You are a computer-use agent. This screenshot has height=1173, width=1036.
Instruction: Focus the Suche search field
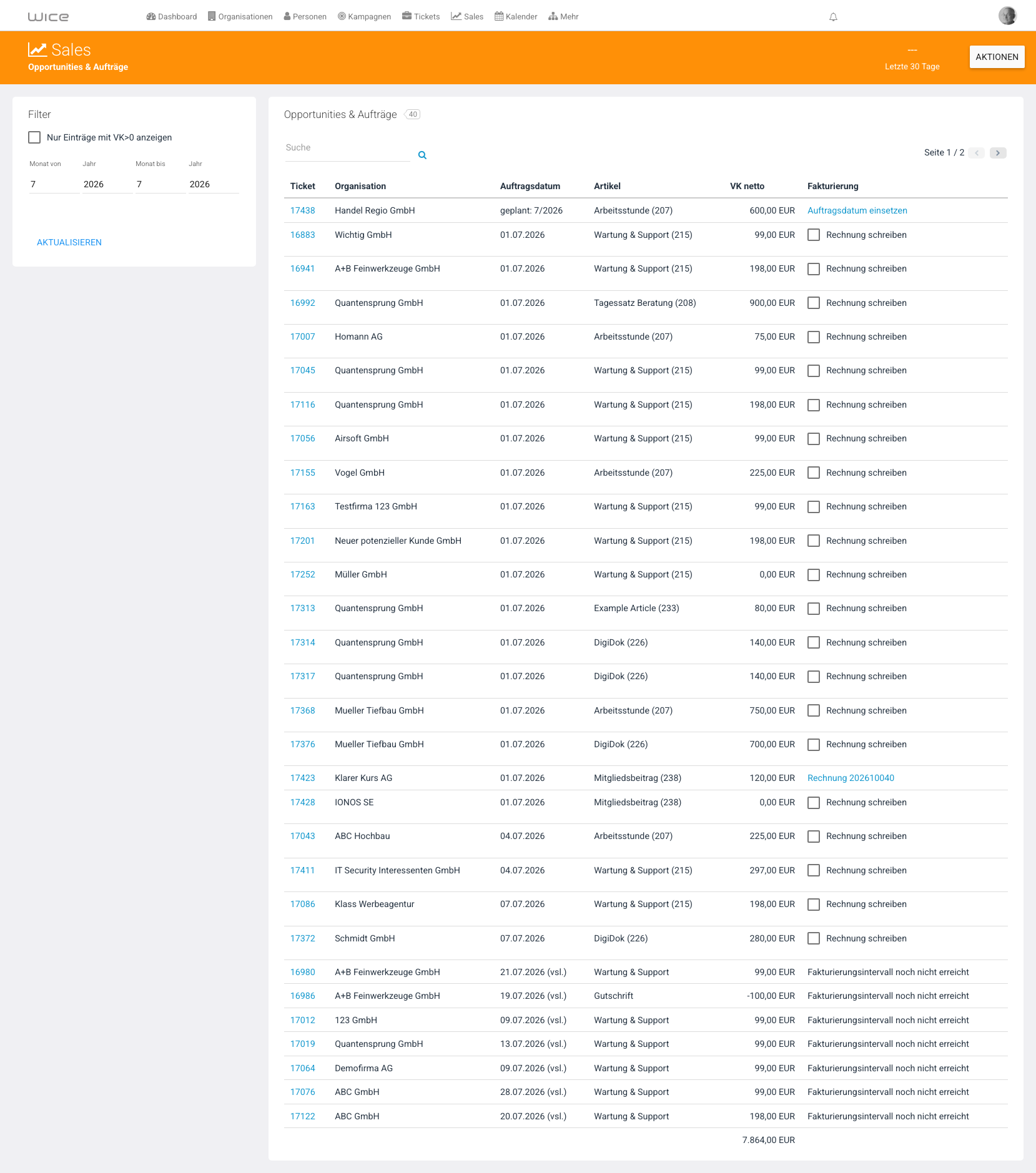coord(347,149)
